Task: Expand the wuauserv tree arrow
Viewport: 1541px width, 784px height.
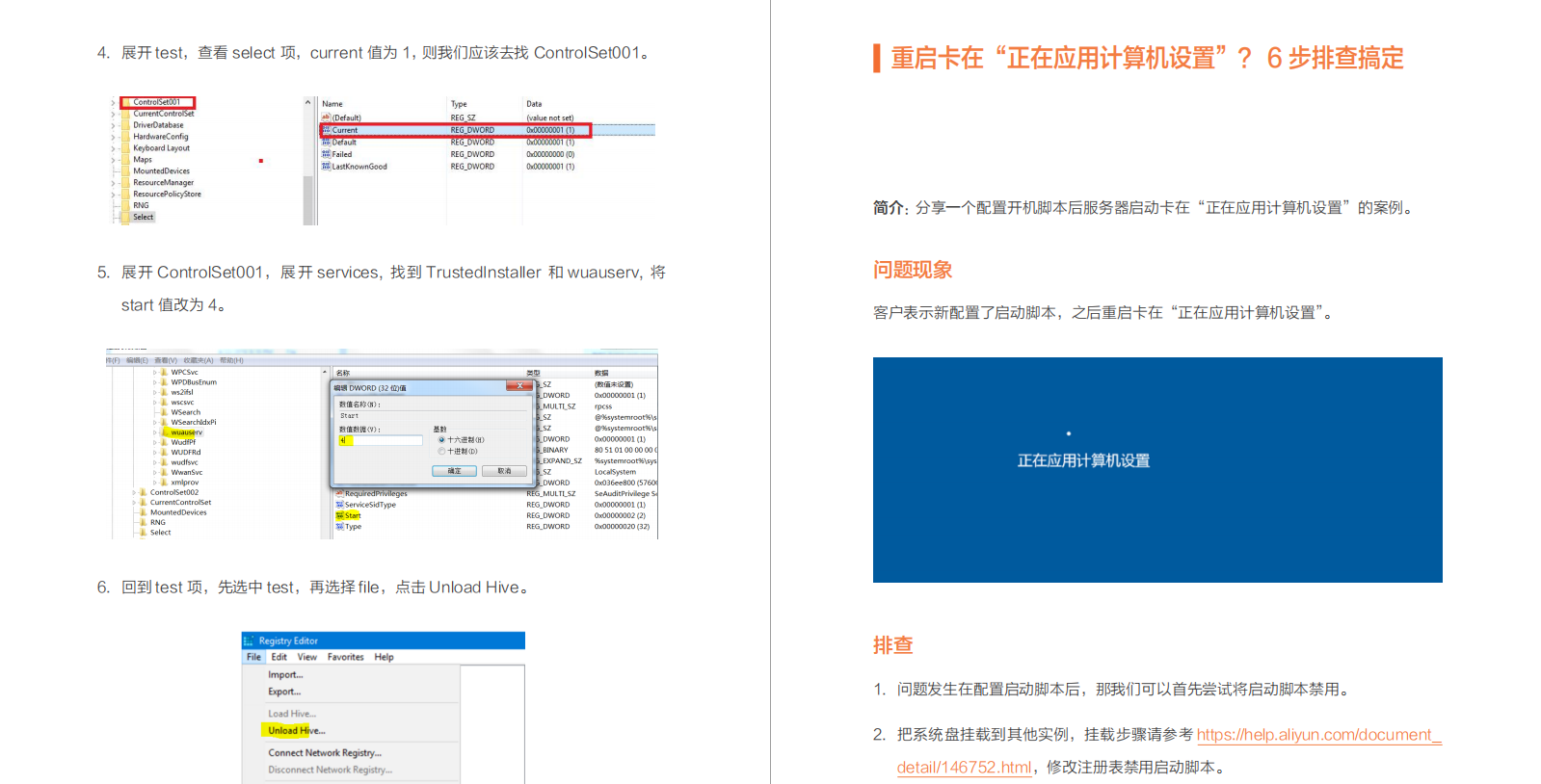Action: pos(154,432)
